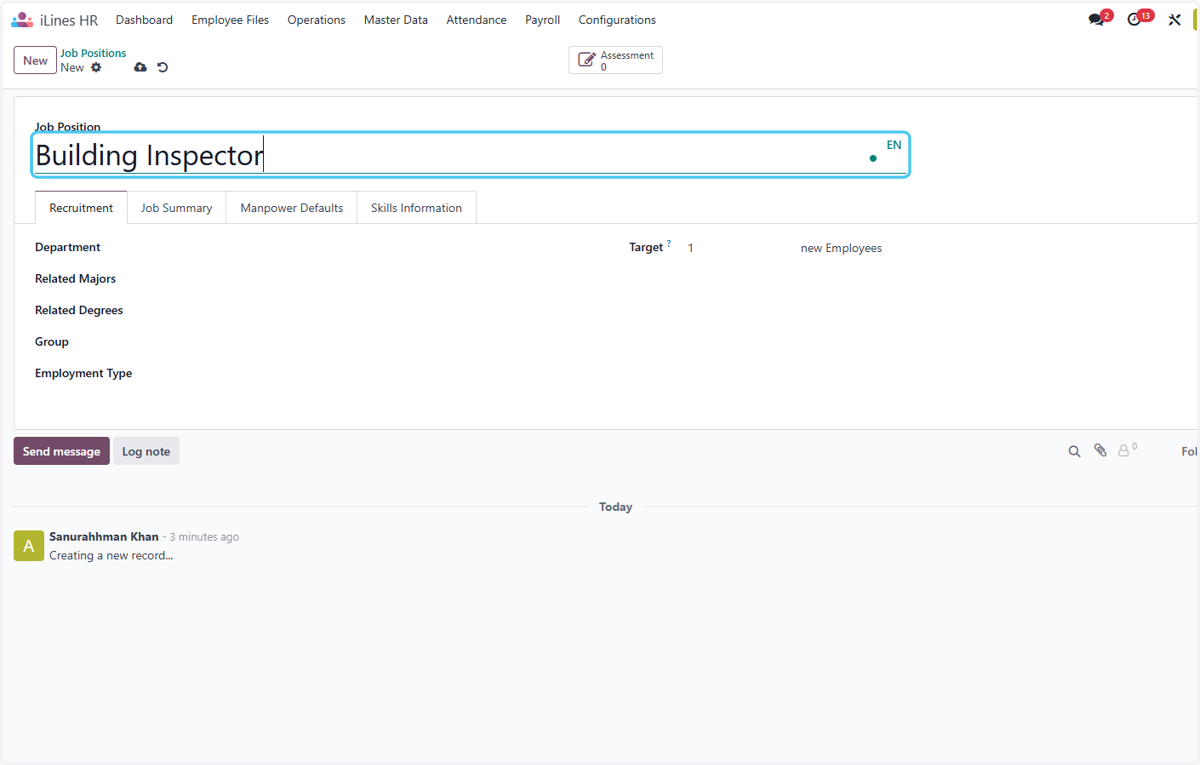Switch to the Skills Information tab
The height and width of the screenshot is (765, 1200).
click(x=416, y=208)
